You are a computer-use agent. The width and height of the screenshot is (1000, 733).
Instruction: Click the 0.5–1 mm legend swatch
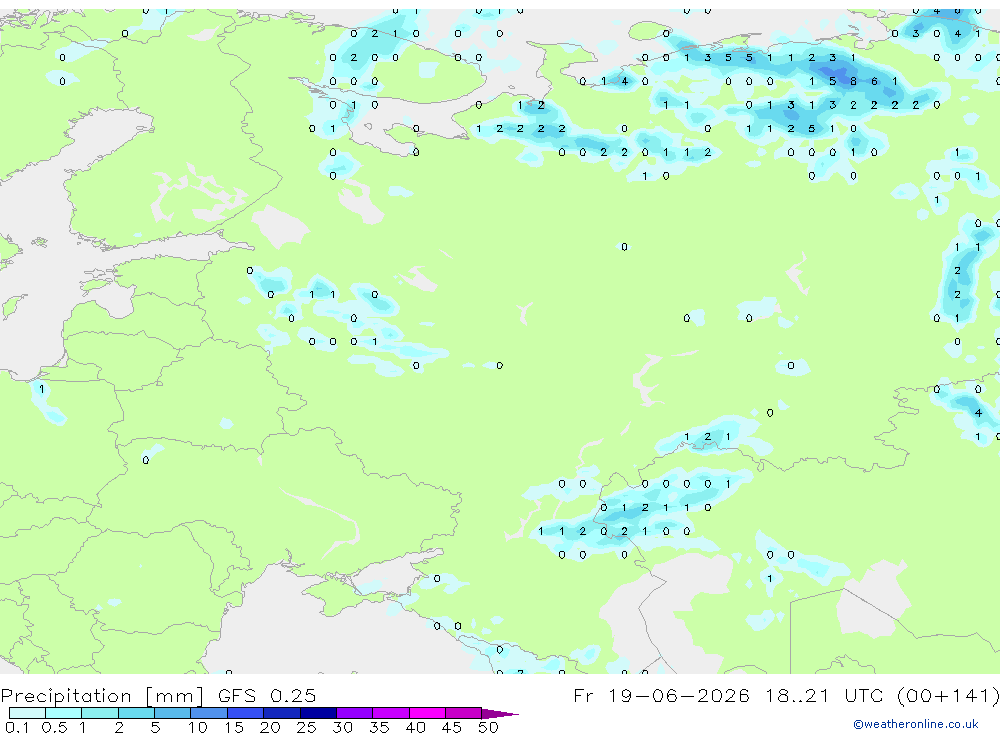(x=64, y=713)
